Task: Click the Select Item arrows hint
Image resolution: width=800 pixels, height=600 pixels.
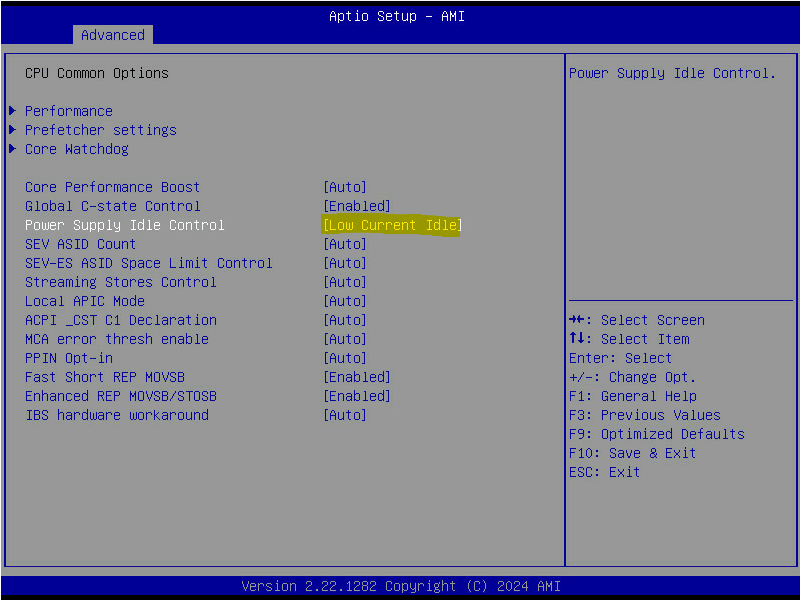Action: coord(629,339)
